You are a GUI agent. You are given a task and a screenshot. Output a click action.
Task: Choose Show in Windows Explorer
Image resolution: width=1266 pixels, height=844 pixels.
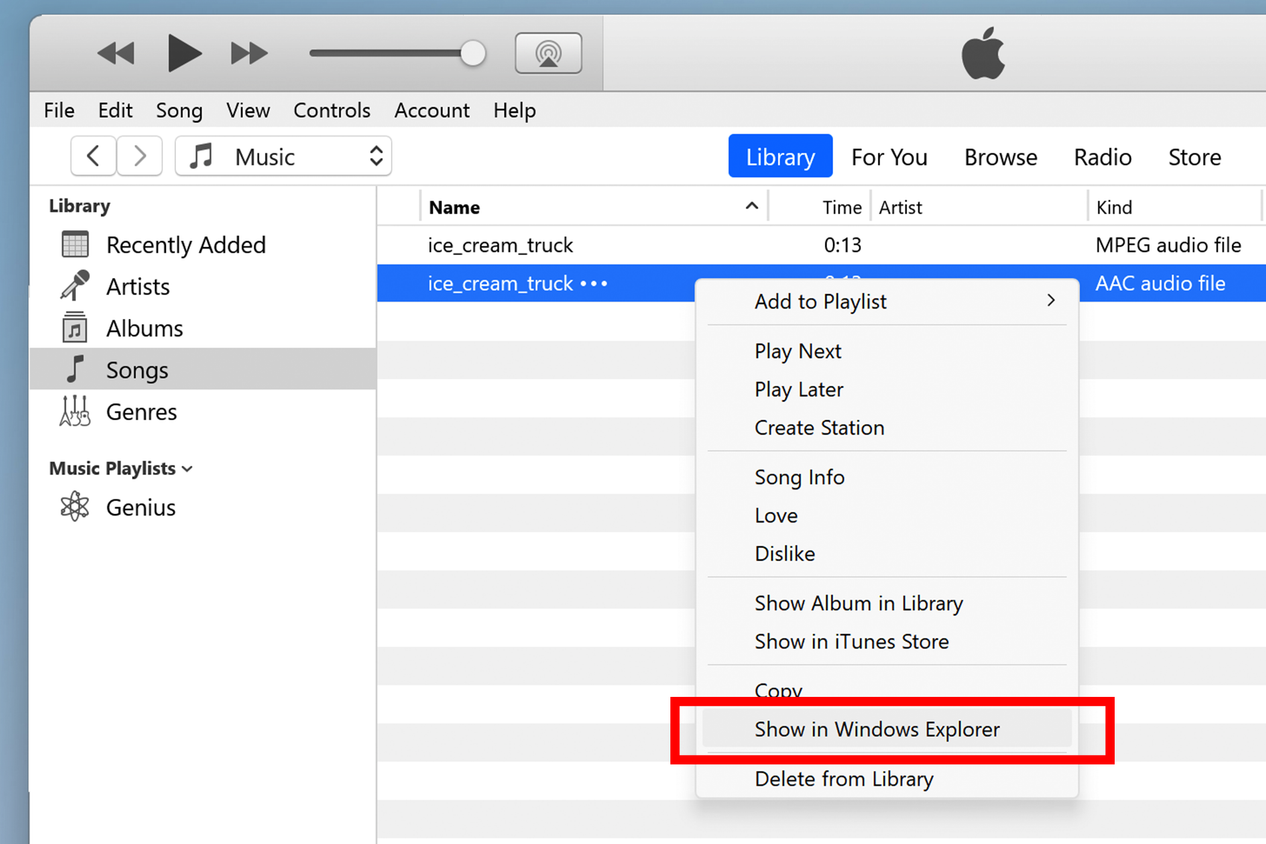886,729
